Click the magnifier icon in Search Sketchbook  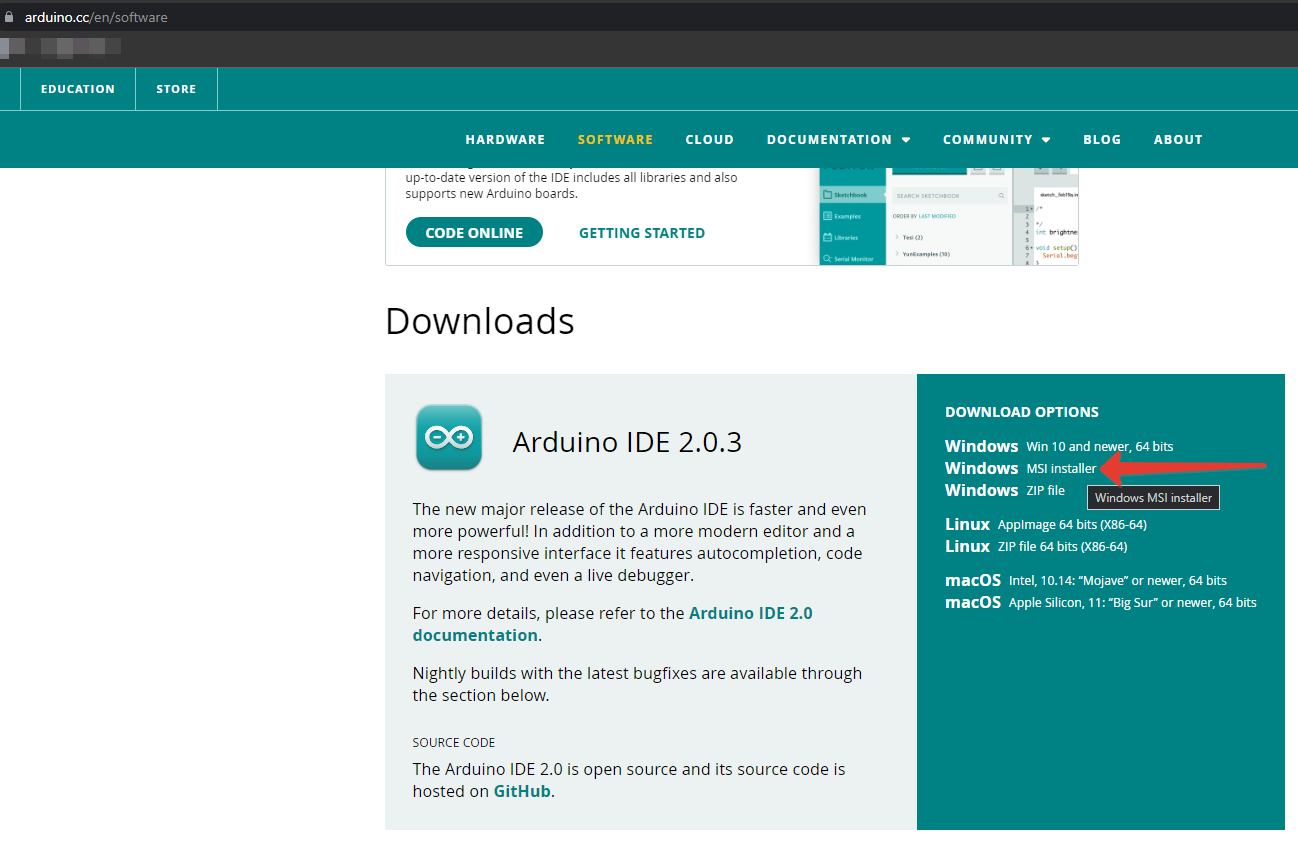pyautogui.click(x=1000, y=195)
